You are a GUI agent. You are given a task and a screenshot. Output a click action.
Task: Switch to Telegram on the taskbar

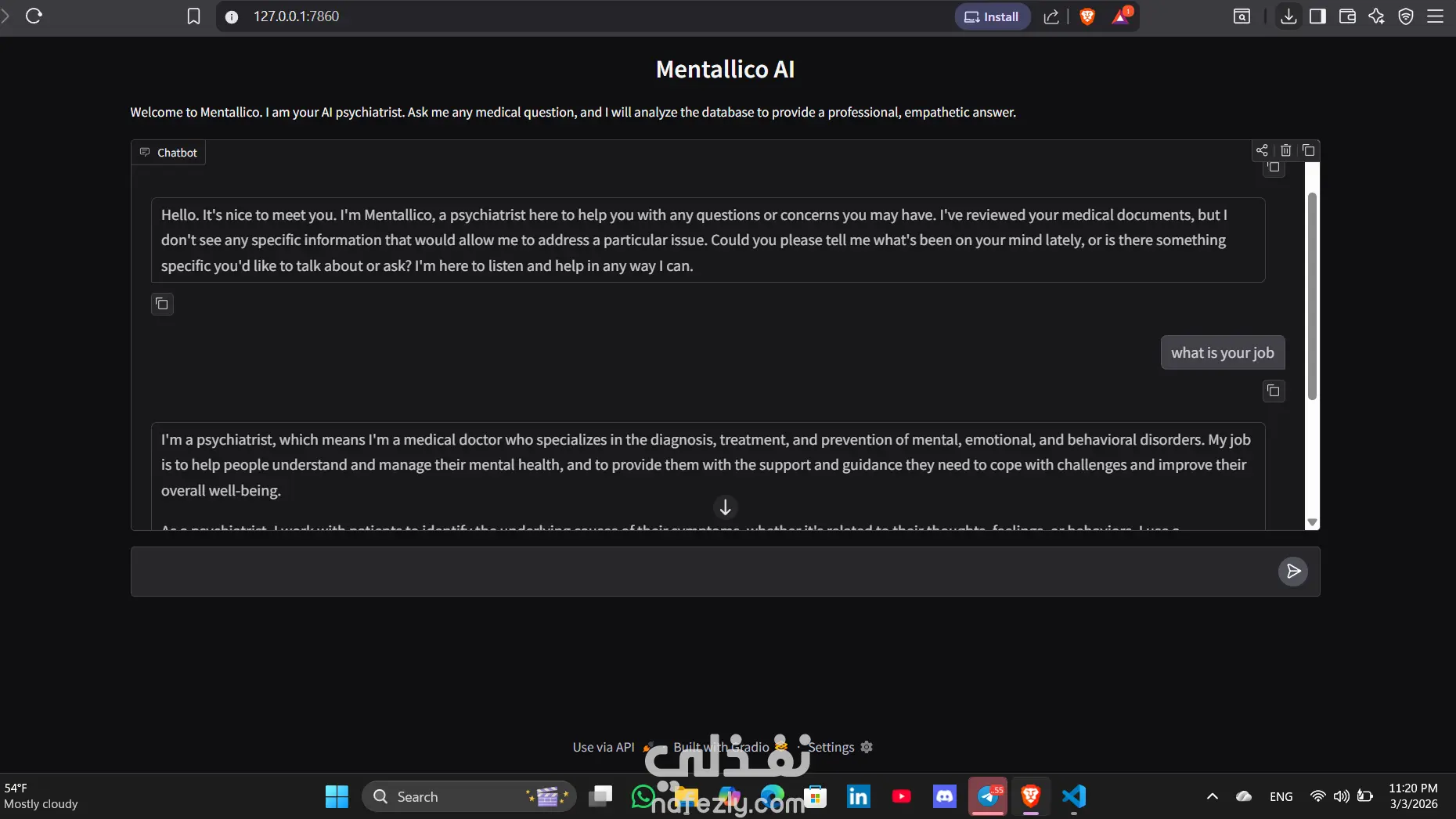(x=988, y=796)
